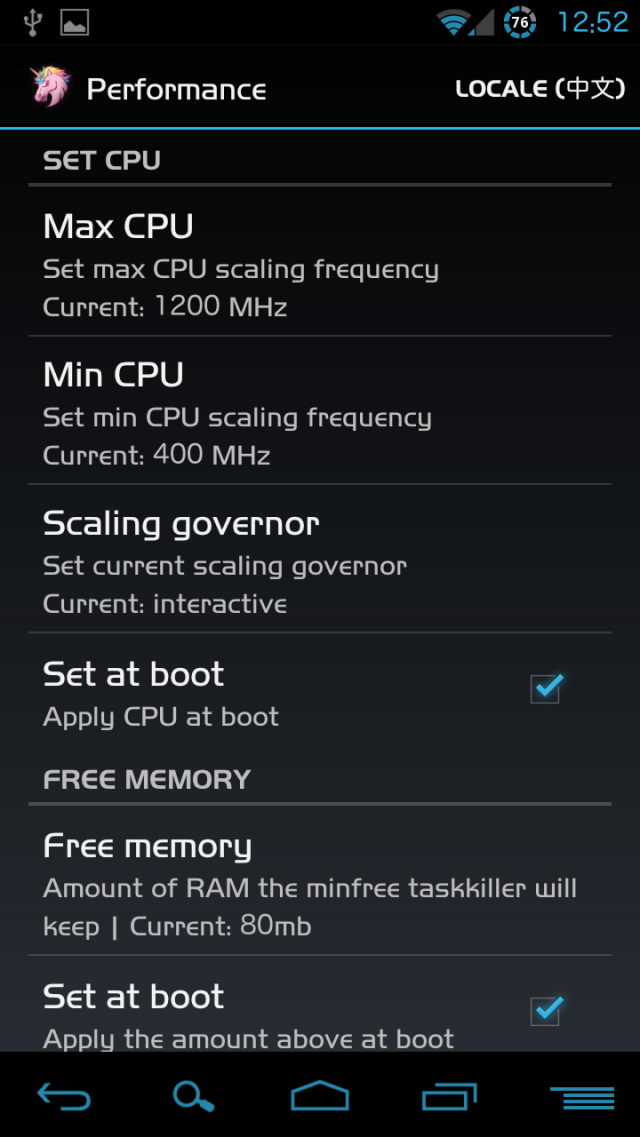Viewport: 640px width, 1138px height.
Task: Open the Menu lines icon
Action: pos(582,1097)
